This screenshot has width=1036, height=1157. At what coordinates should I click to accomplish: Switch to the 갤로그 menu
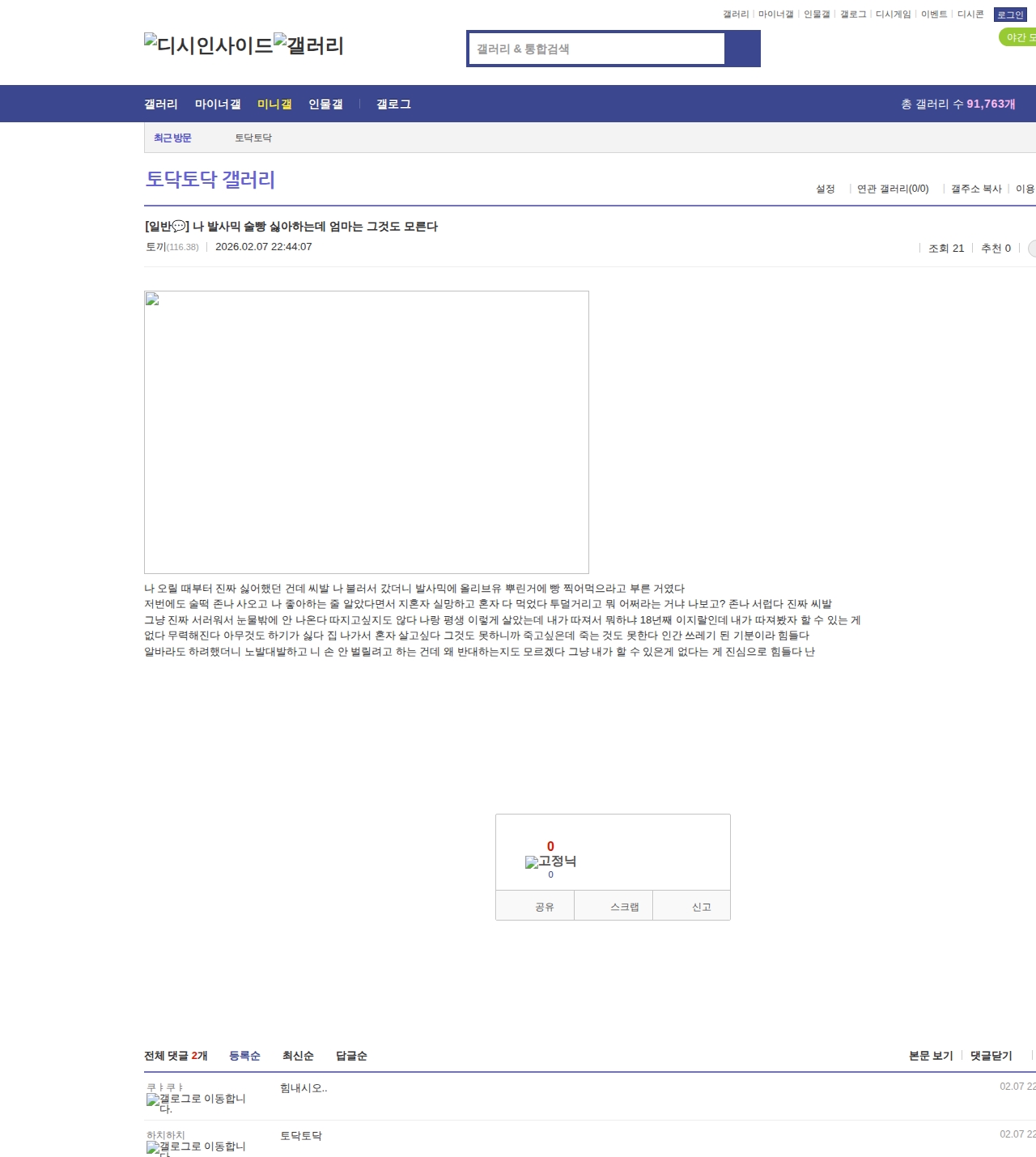[393, 104]
